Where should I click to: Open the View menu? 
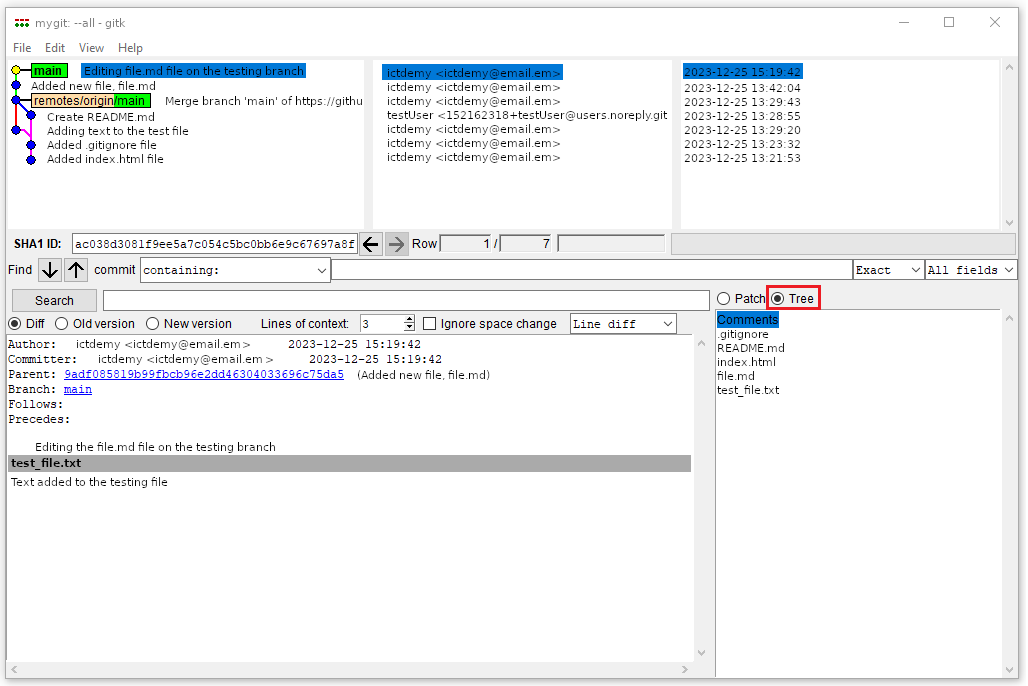coord(91,48)
